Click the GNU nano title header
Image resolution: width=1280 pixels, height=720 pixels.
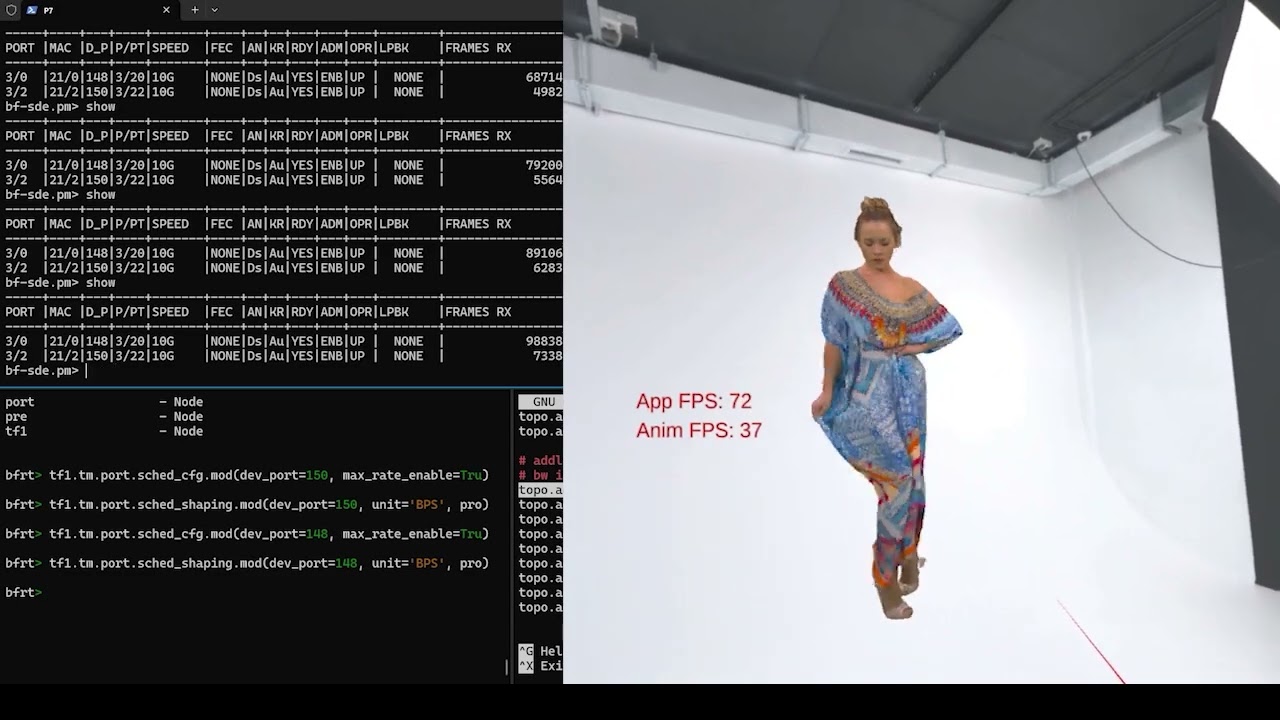point(541,402)
